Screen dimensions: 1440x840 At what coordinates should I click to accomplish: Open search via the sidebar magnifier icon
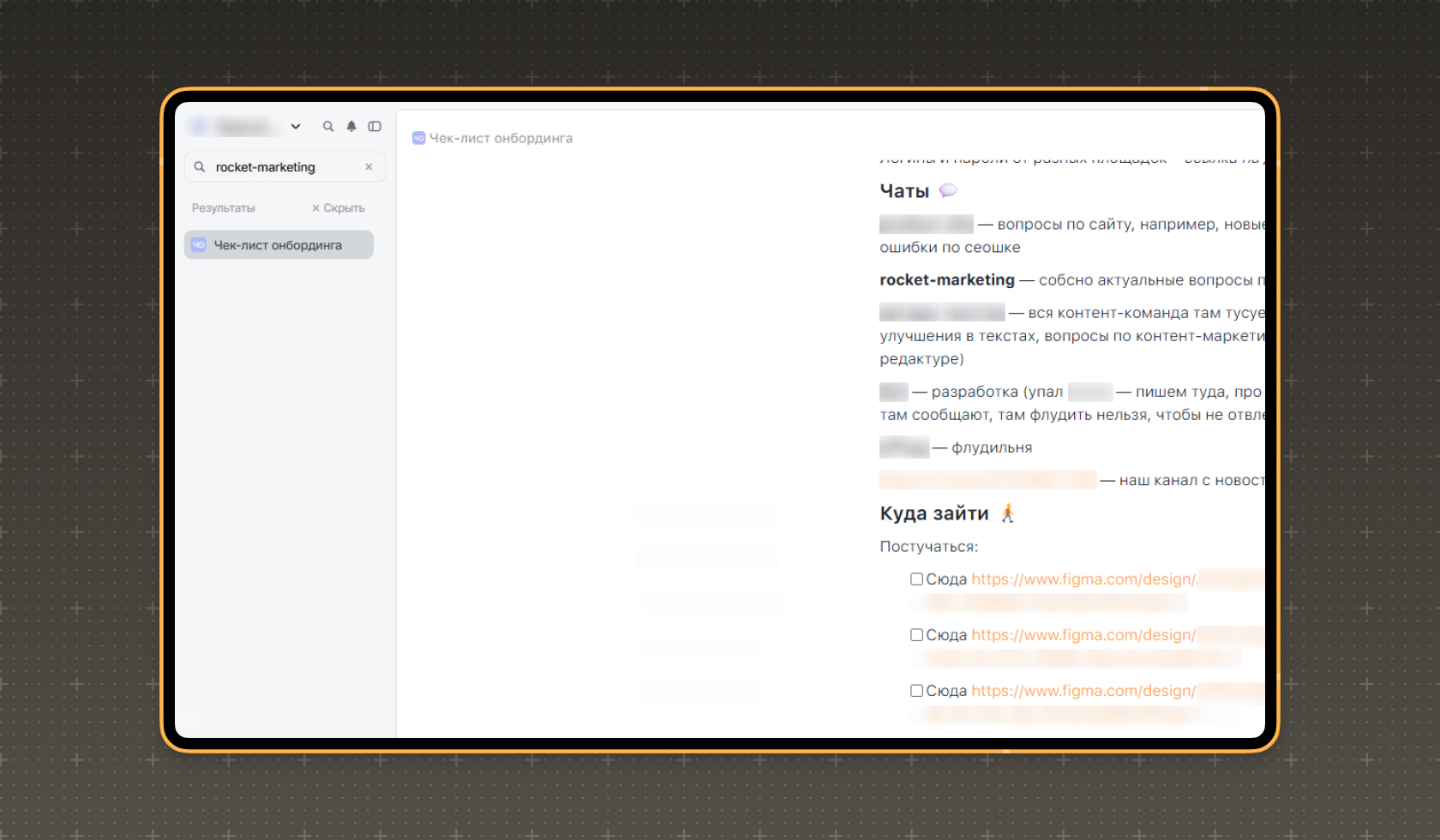click(x=328, y=126)
